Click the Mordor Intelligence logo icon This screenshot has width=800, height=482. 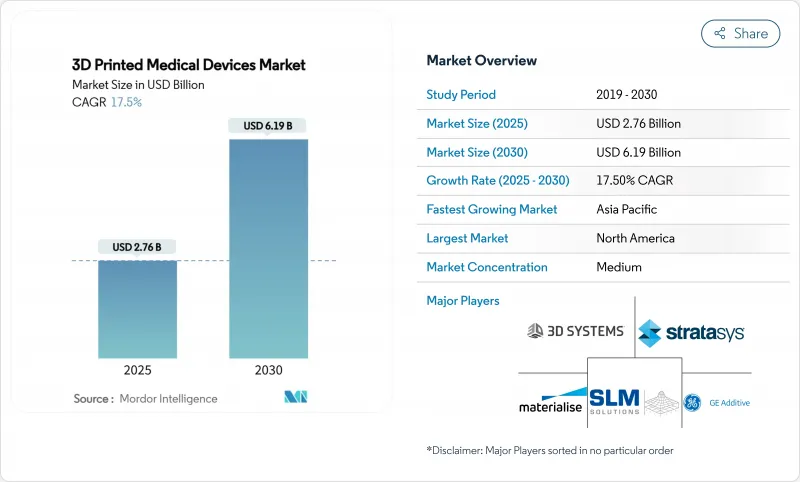[296, 398]
